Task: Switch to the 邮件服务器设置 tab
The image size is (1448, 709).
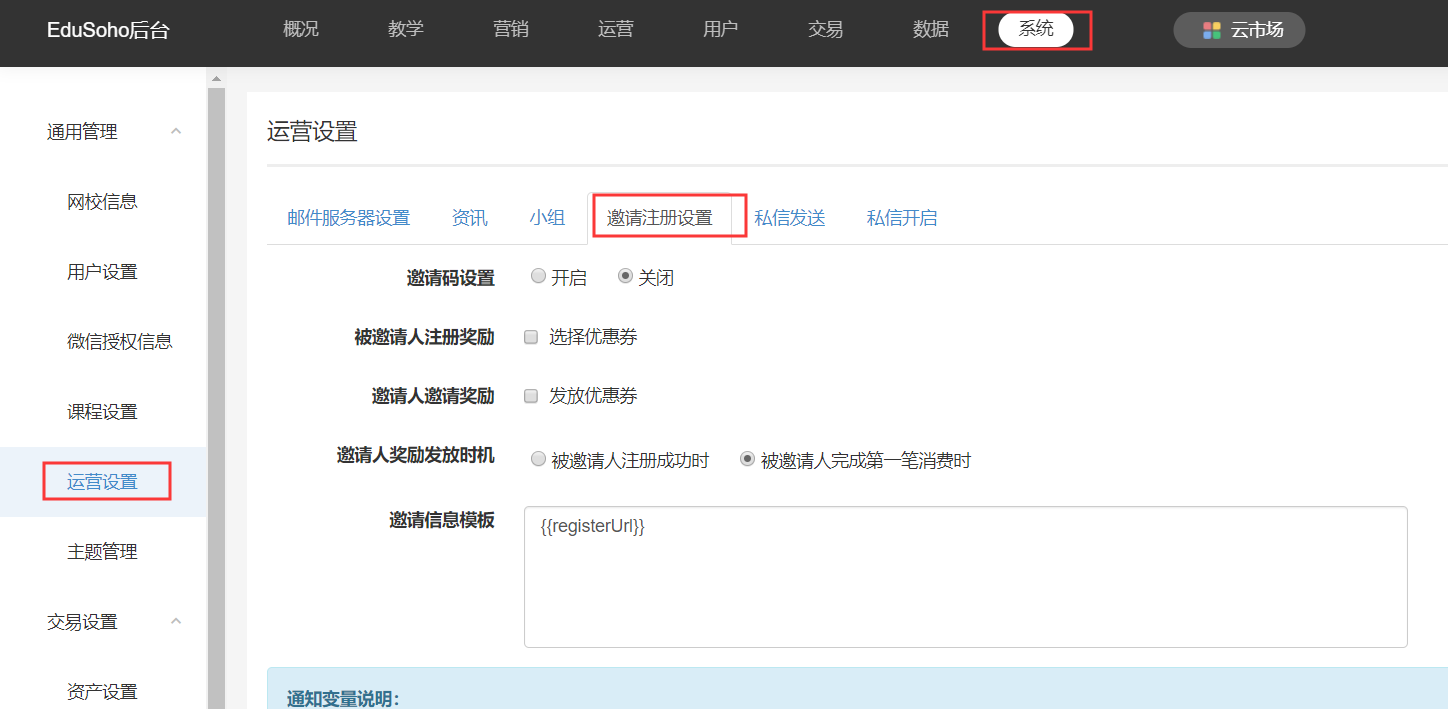Action: [x=348, y=218]
